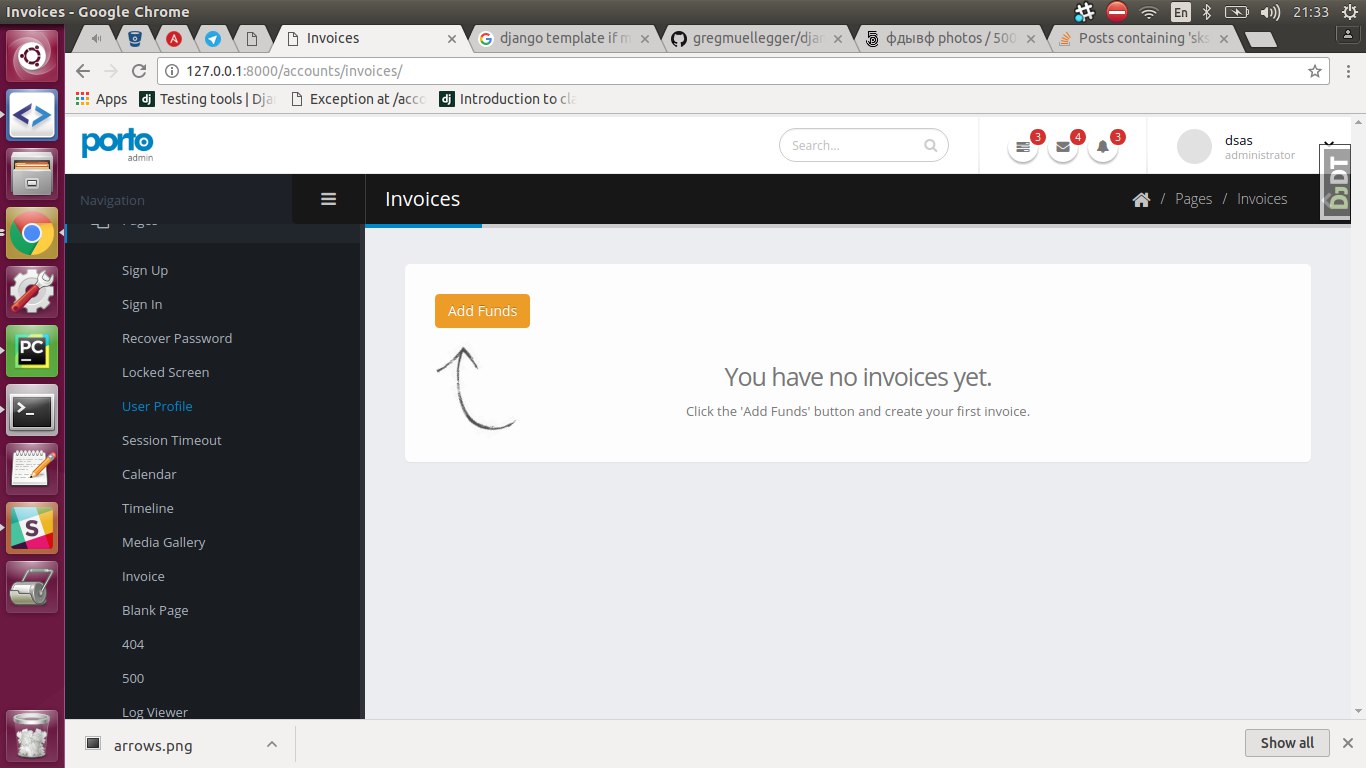Open Slack from the Ubuntu dock
1366x768 pixels.
coord(32,528)
